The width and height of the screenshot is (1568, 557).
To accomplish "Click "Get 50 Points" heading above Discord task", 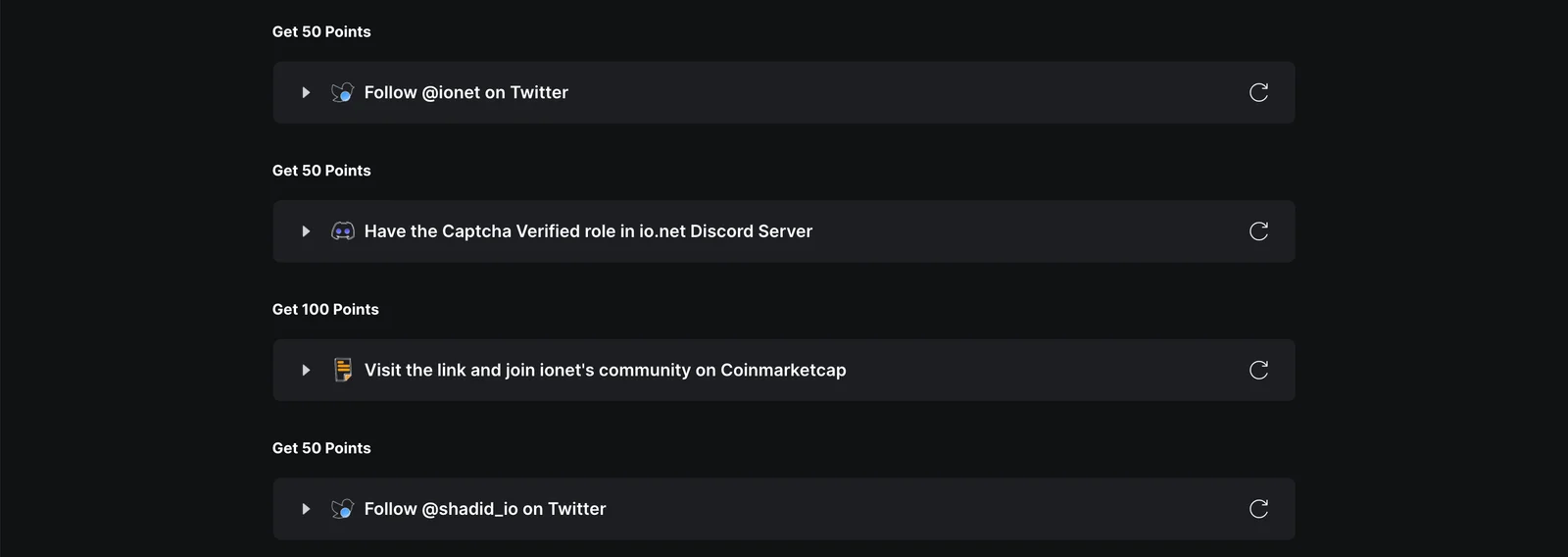I will tap(321, 171).
